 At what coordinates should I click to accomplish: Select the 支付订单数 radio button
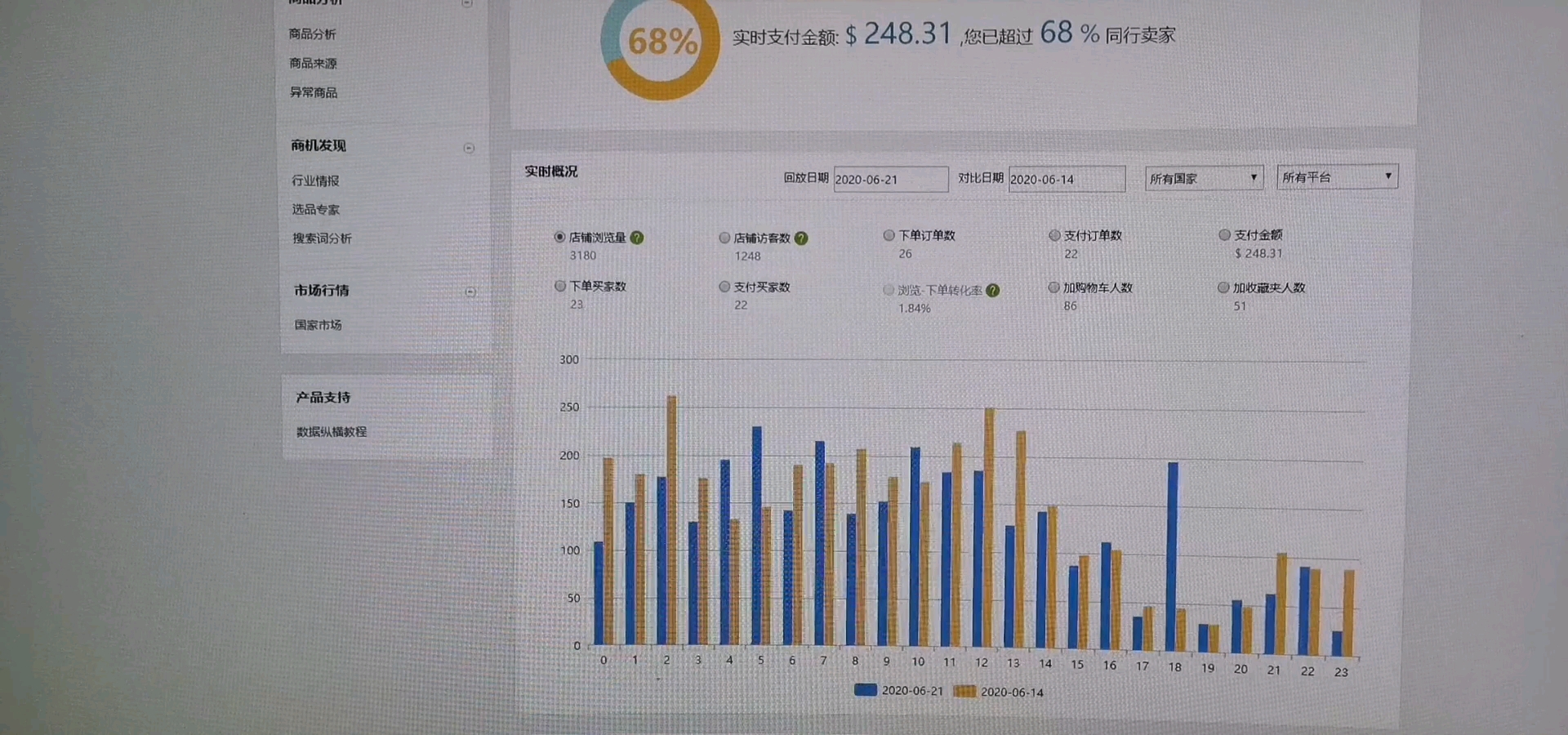point(1054,235)
